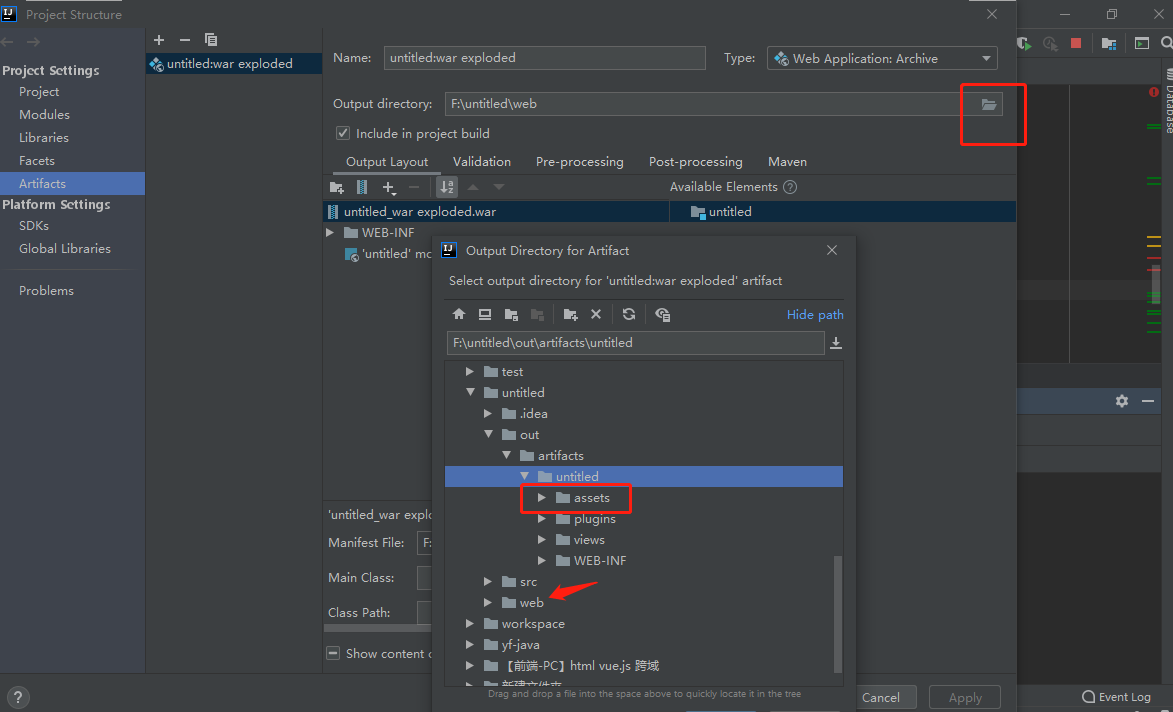The width and height of the screenshot is (1173, 712).
Task: Expand assets folder in directory tree
Action: click(542, 497)
